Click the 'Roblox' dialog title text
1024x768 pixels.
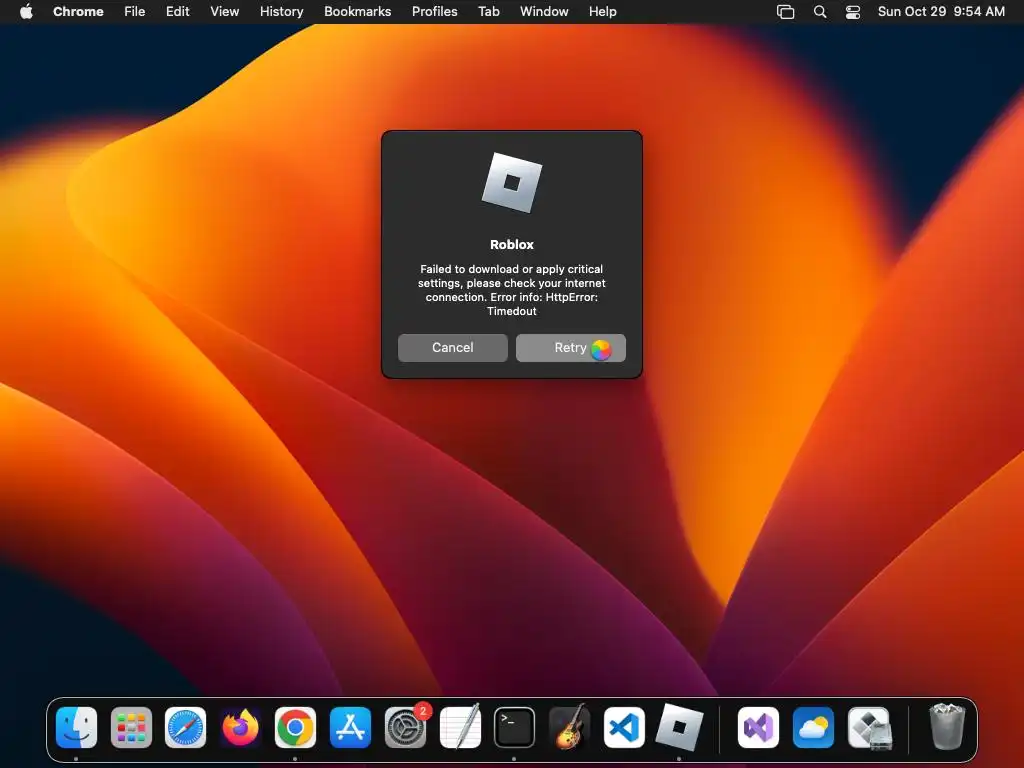512,244
